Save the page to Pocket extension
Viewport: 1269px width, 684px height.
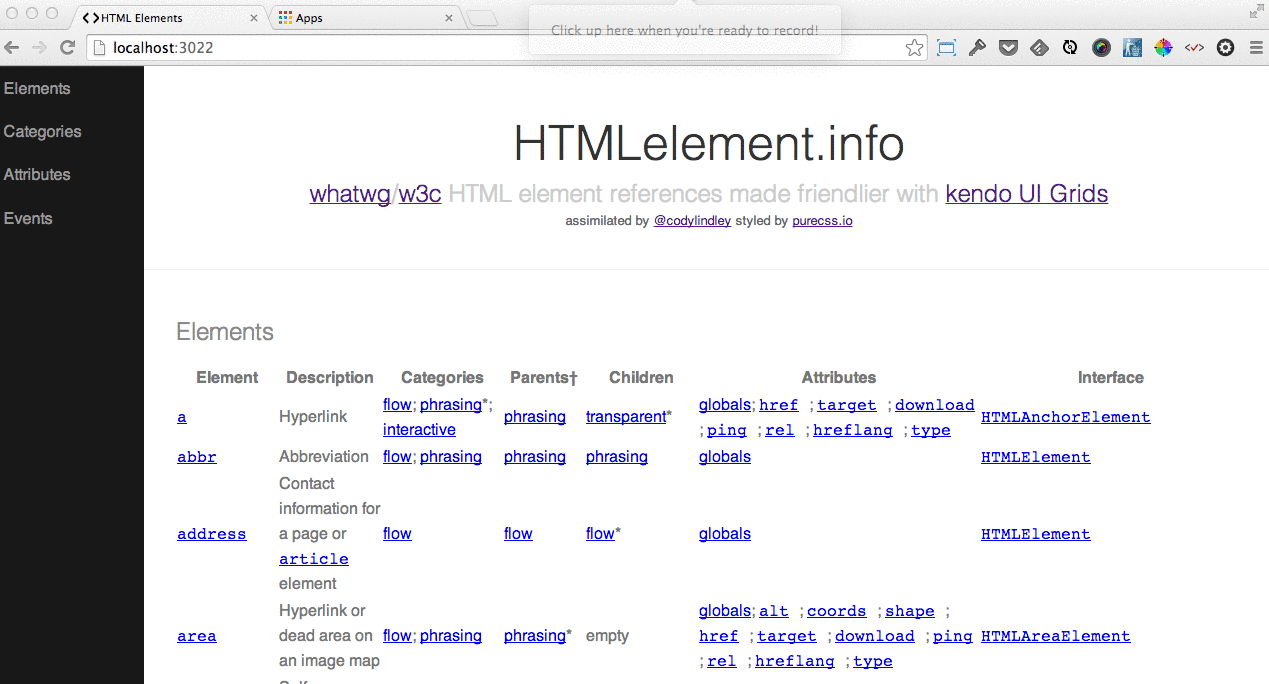click(1008, 47)
